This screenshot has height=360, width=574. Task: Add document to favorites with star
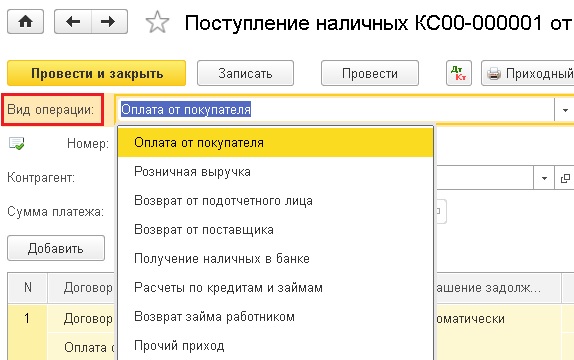pos(157,22)
